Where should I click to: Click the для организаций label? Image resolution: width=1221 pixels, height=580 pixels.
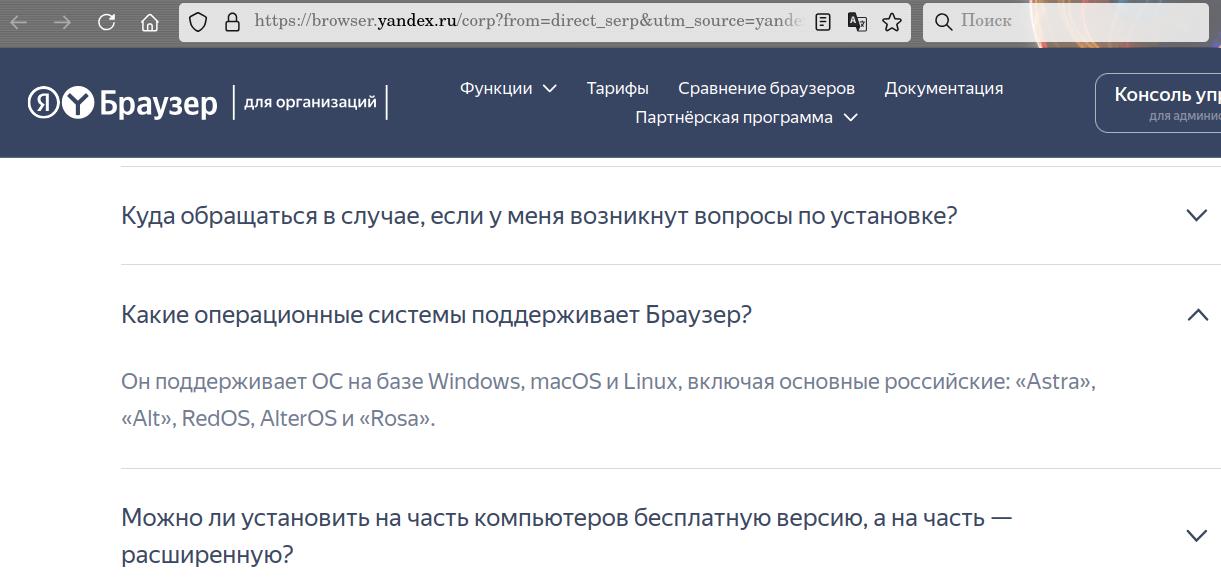(310, 102)
